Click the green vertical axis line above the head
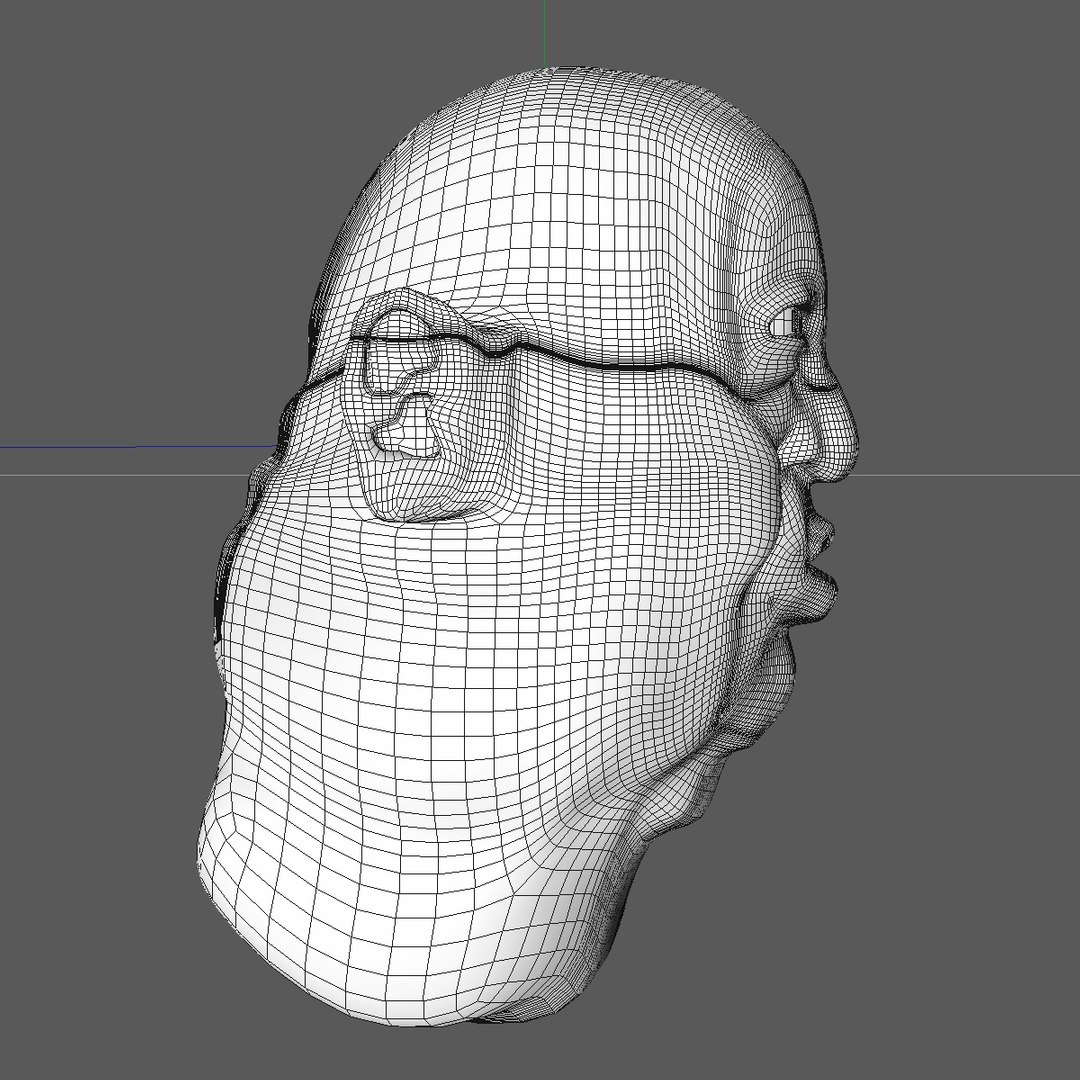The image size is (1080, 1080). click(545, 34)
